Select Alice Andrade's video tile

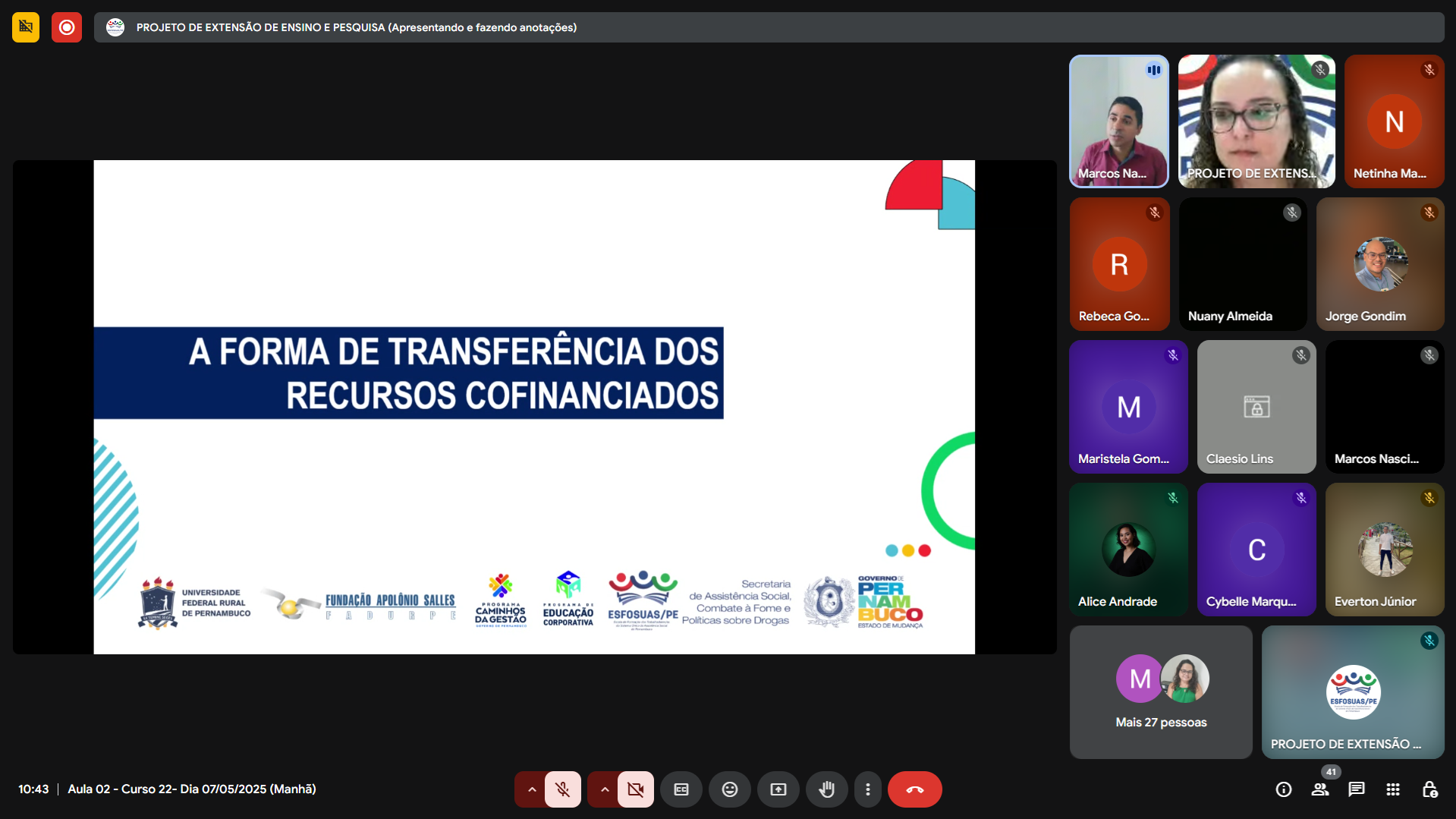click(1127, 550)
